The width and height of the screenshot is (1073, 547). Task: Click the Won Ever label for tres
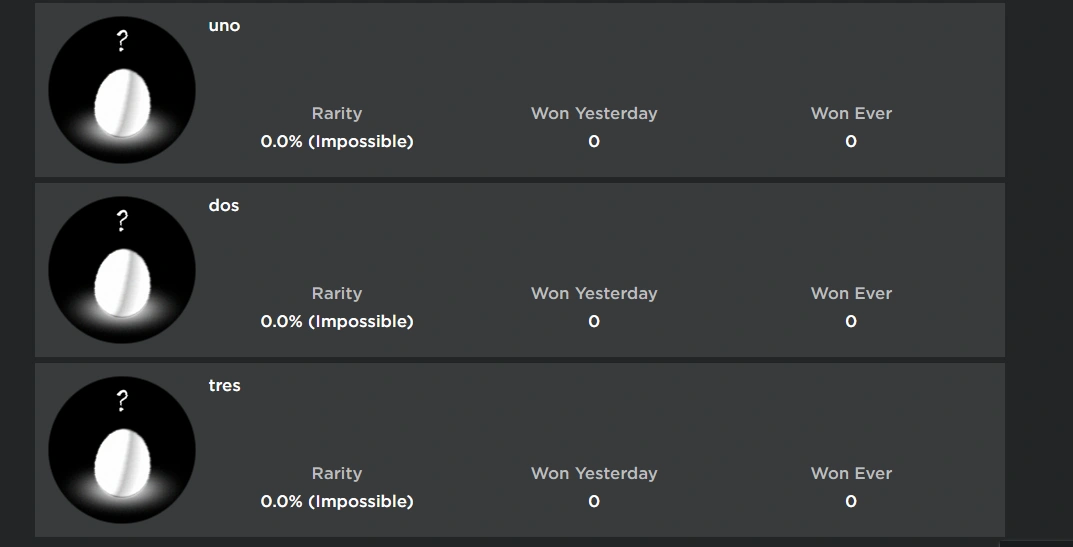[851, 474]
